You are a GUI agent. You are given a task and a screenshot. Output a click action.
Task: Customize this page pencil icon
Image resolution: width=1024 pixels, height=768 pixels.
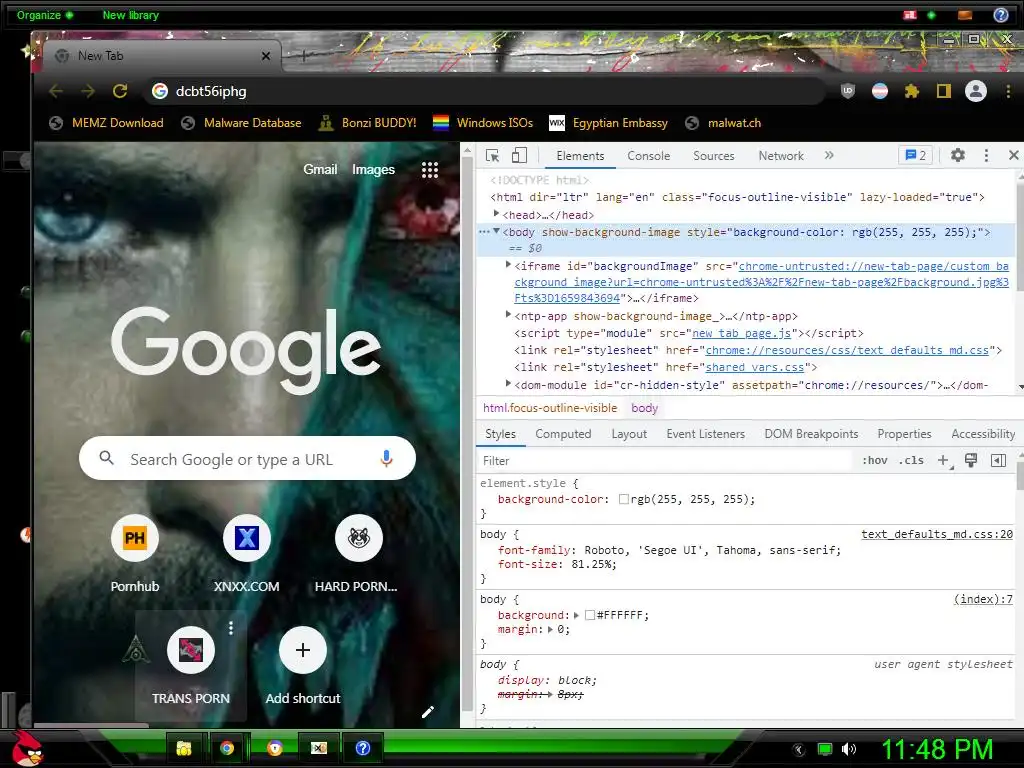pyautogui.click(x=428, y=712)
